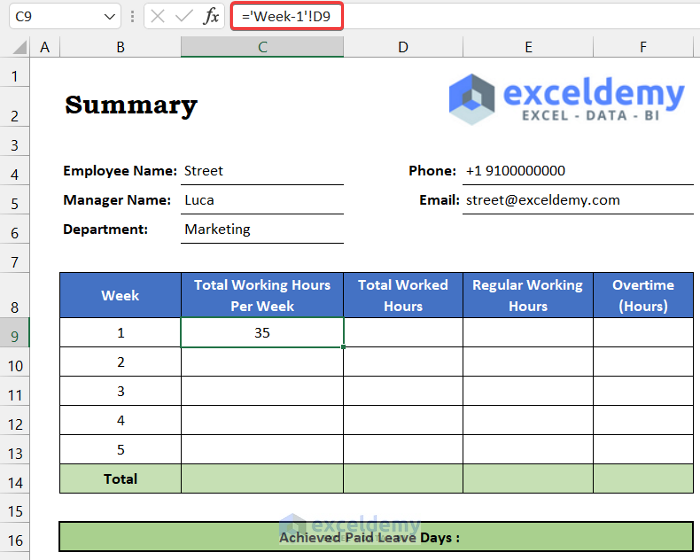Select the Week 4 cell

121,420
